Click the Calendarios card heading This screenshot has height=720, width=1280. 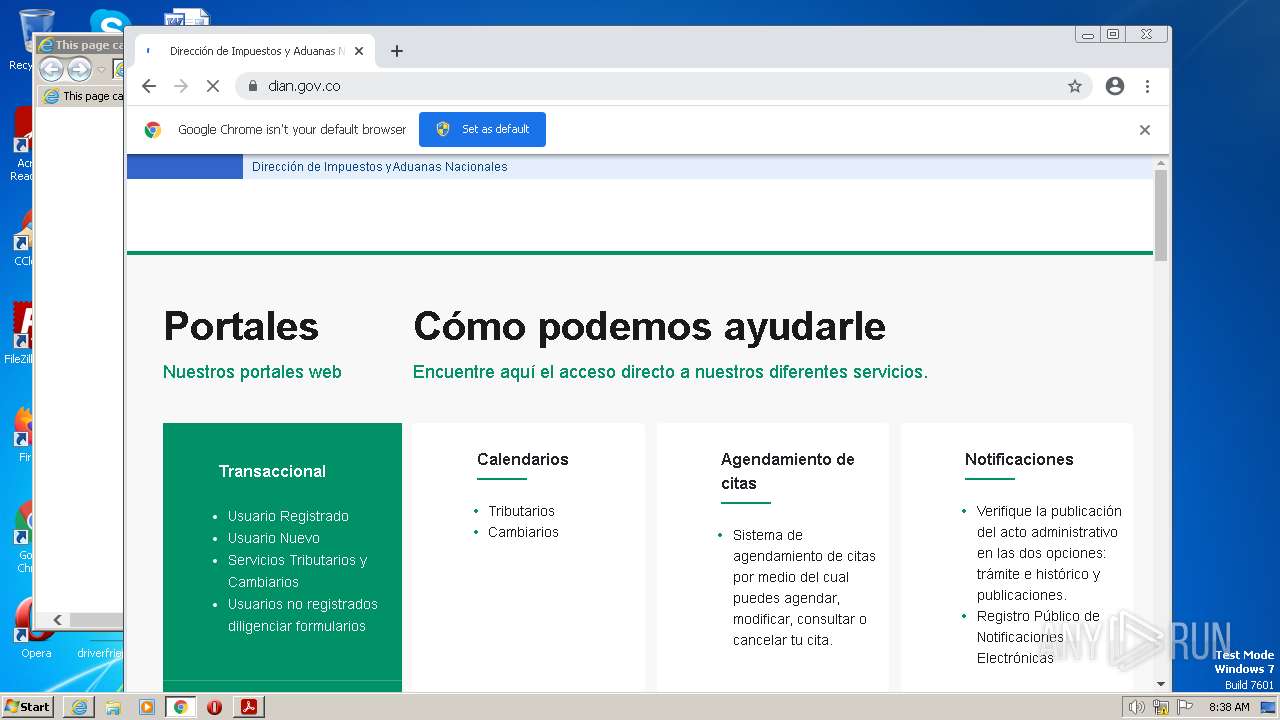click(x=522, y=459)
